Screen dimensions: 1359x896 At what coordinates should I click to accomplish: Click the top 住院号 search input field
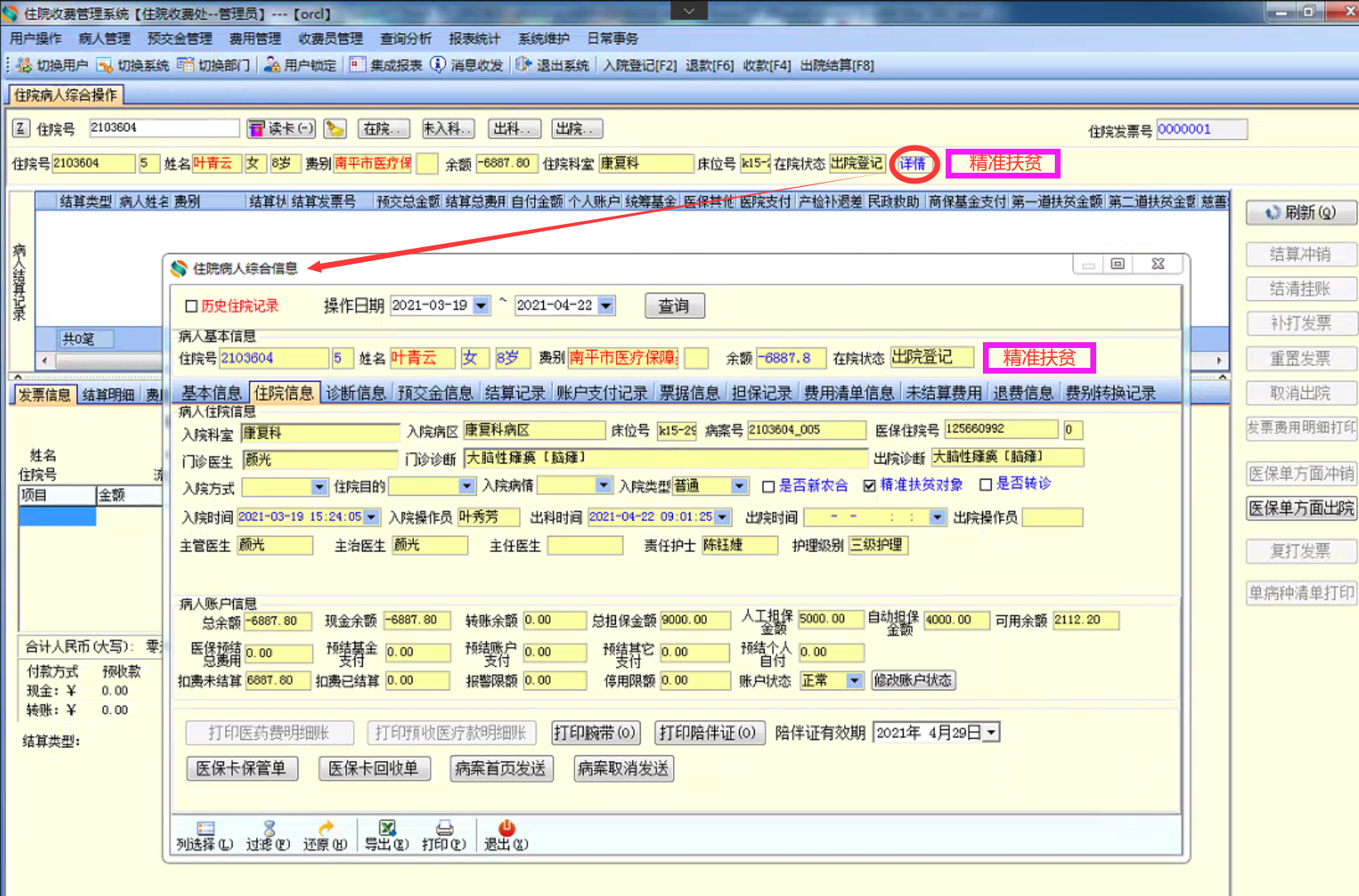point(164,128)
